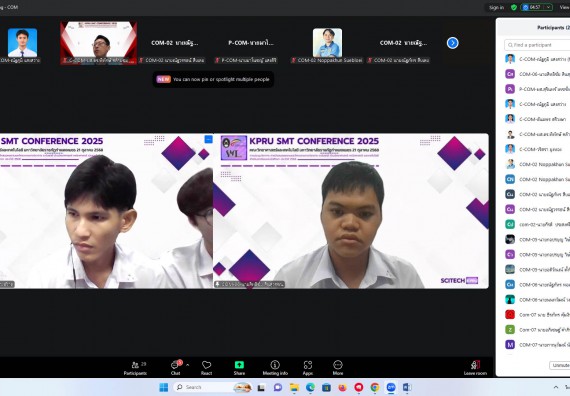Open the Participants panel button in the toolbar
The height and width of the screenshot is (396, 570).
tap(135, 368)
